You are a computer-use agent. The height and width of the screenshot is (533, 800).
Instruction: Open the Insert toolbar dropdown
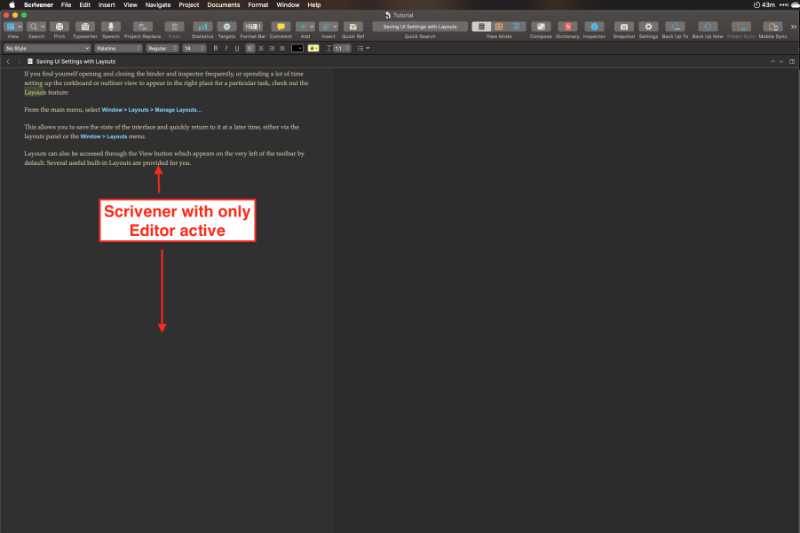329,27
